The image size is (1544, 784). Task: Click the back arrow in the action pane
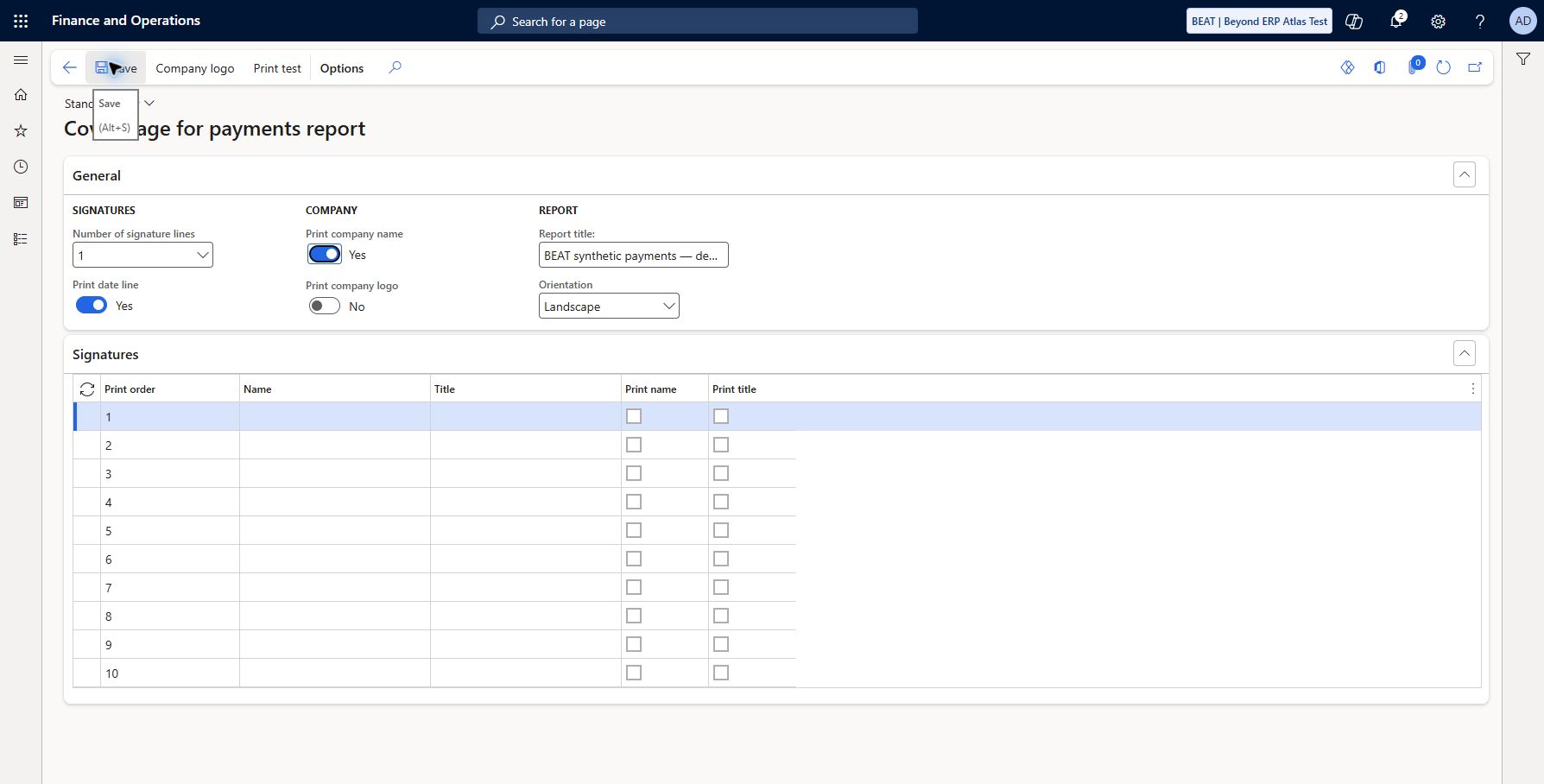pyautogui.click(x=70, y=67)
